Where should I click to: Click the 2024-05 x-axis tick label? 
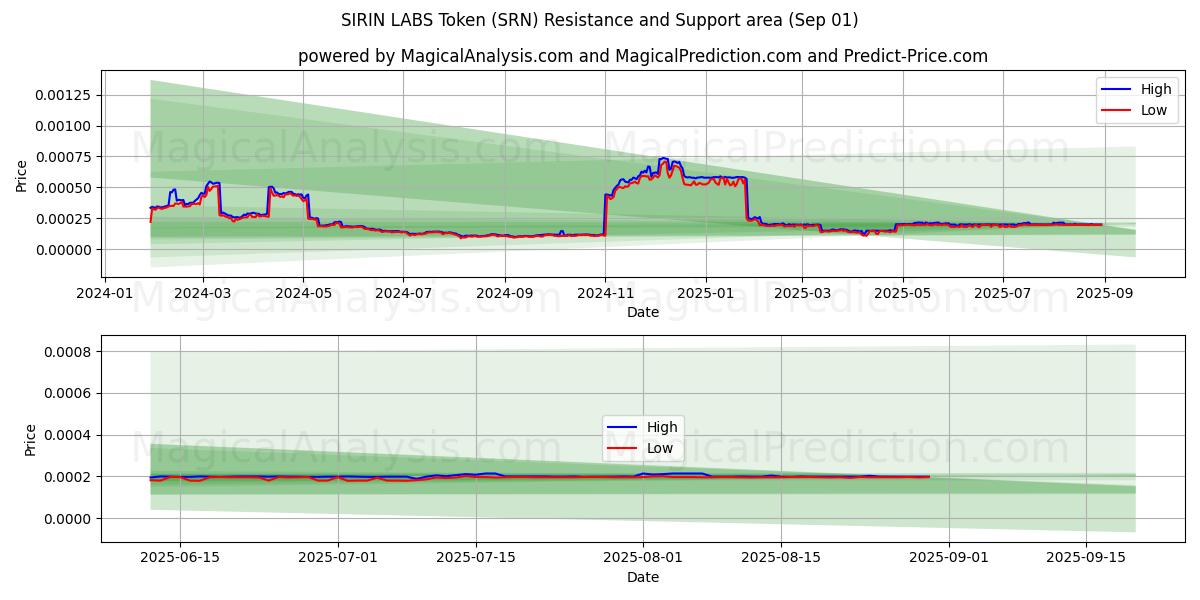(303, 292)
